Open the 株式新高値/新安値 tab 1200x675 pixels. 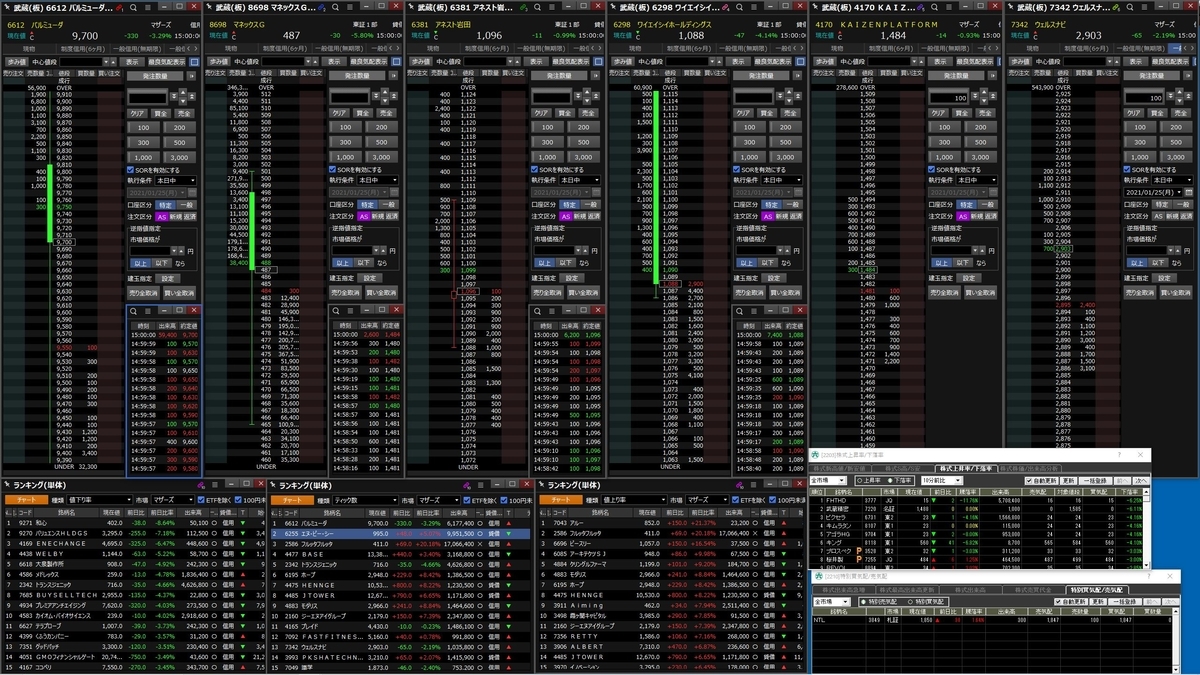point(840,468)
